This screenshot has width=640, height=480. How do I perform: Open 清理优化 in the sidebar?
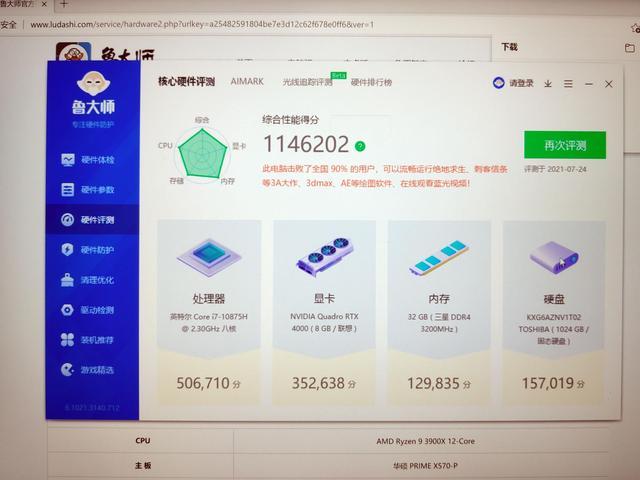tap(88, 280)
